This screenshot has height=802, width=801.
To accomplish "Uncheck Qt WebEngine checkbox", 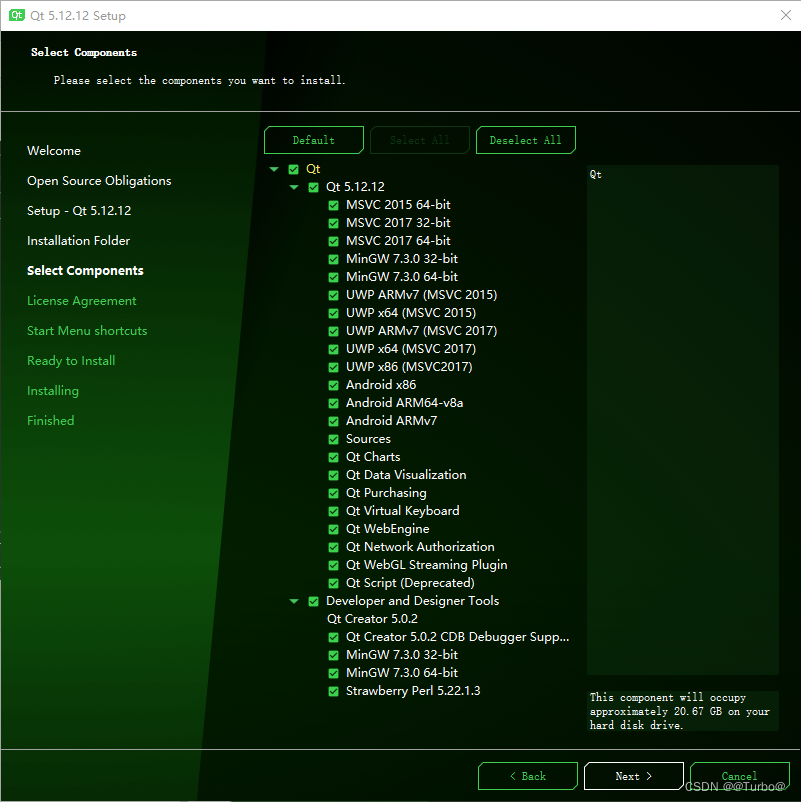I will [333, 529].
